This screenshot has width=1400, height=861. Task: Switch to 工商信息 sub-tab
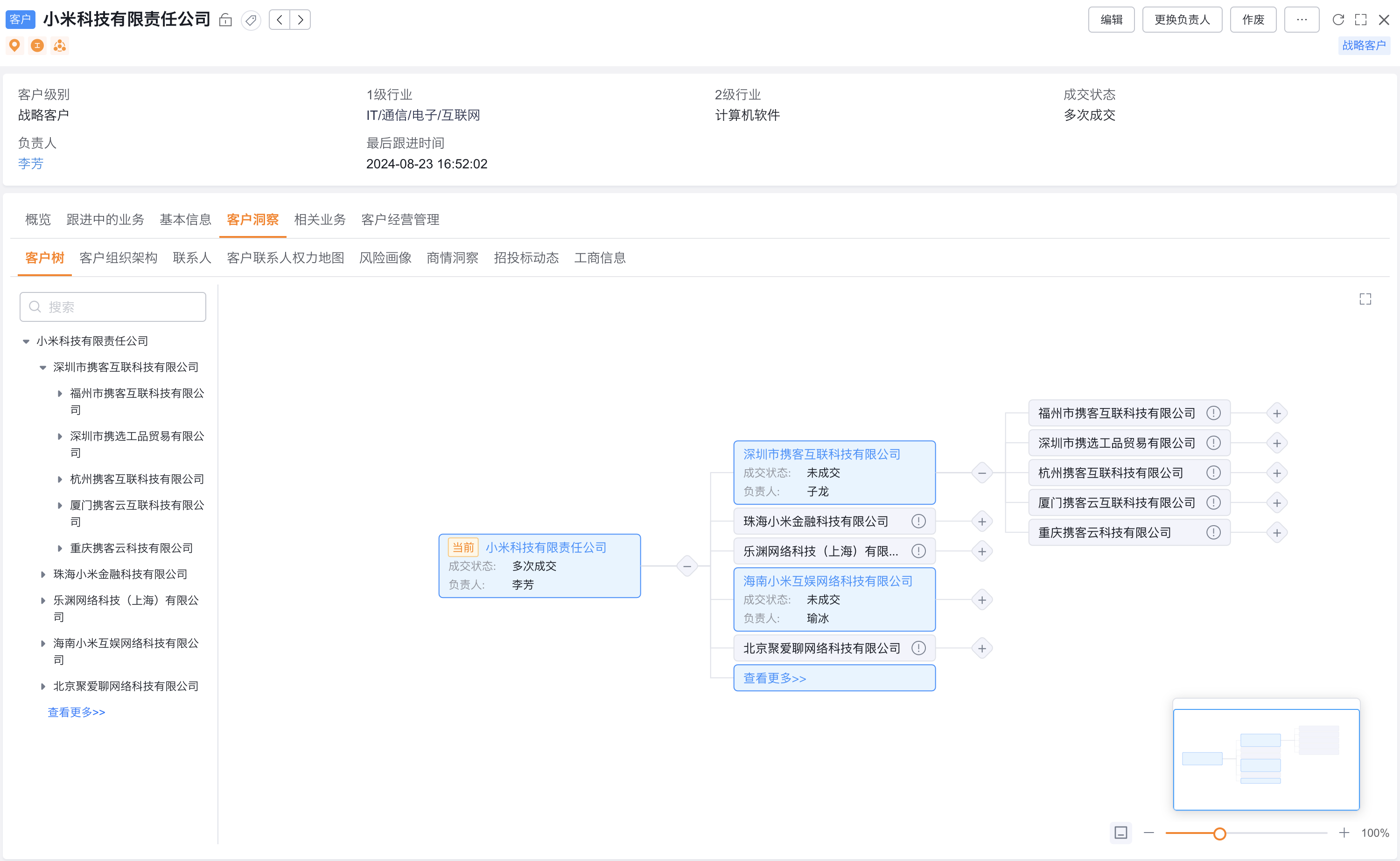pos(600,258)
